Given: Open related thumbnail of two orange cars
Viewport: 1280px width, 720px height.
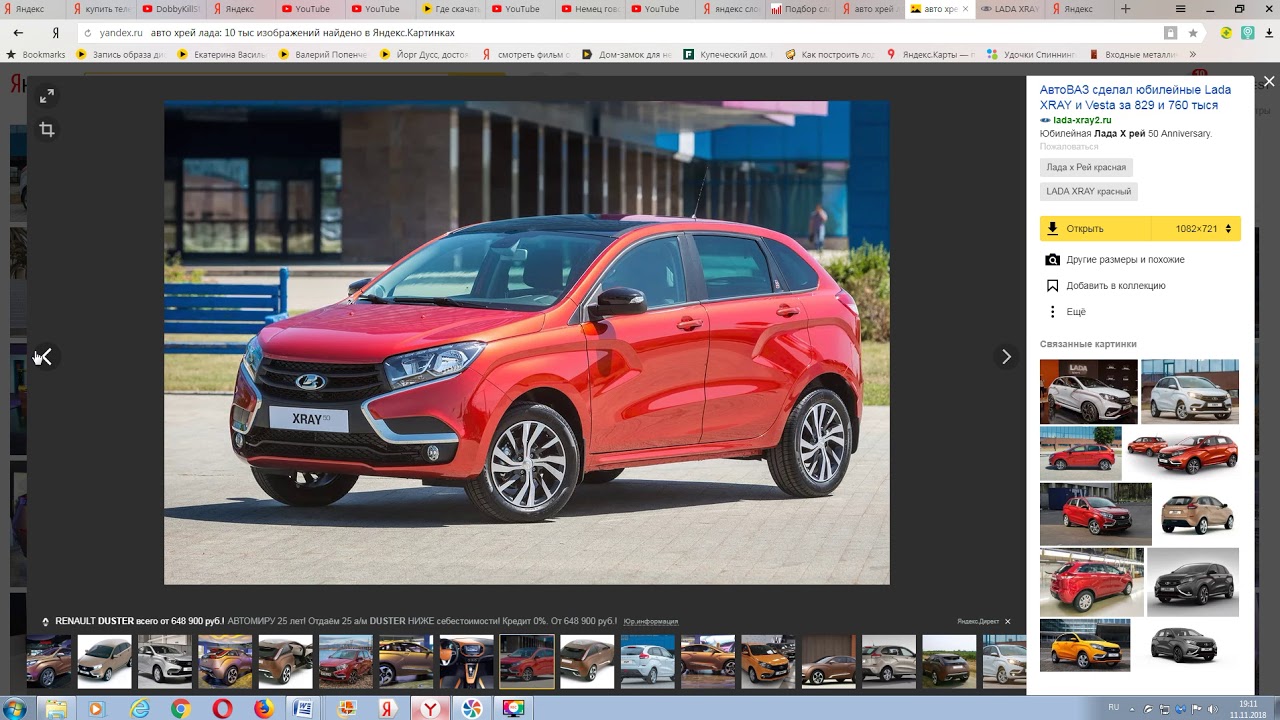Looking at the screenshot, I should point(1182,453).
